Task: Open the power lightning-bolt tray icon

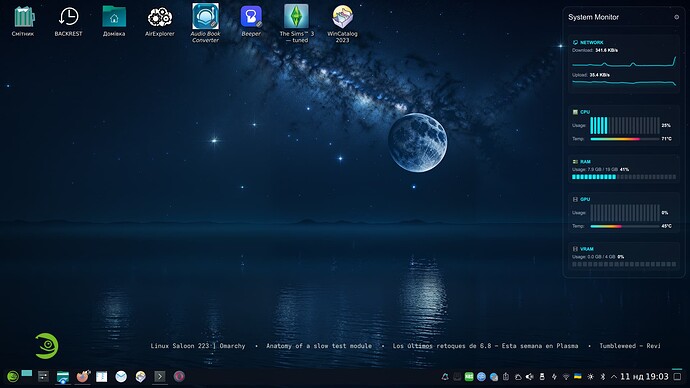Action: 554,377
